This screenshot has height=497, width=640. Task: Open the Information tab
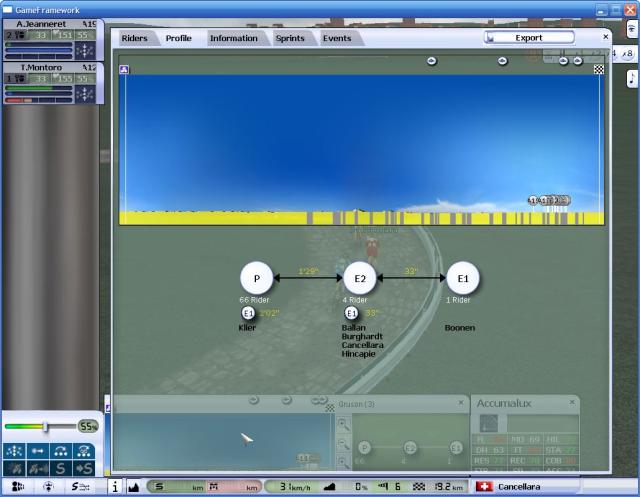[x=233, y=38]
